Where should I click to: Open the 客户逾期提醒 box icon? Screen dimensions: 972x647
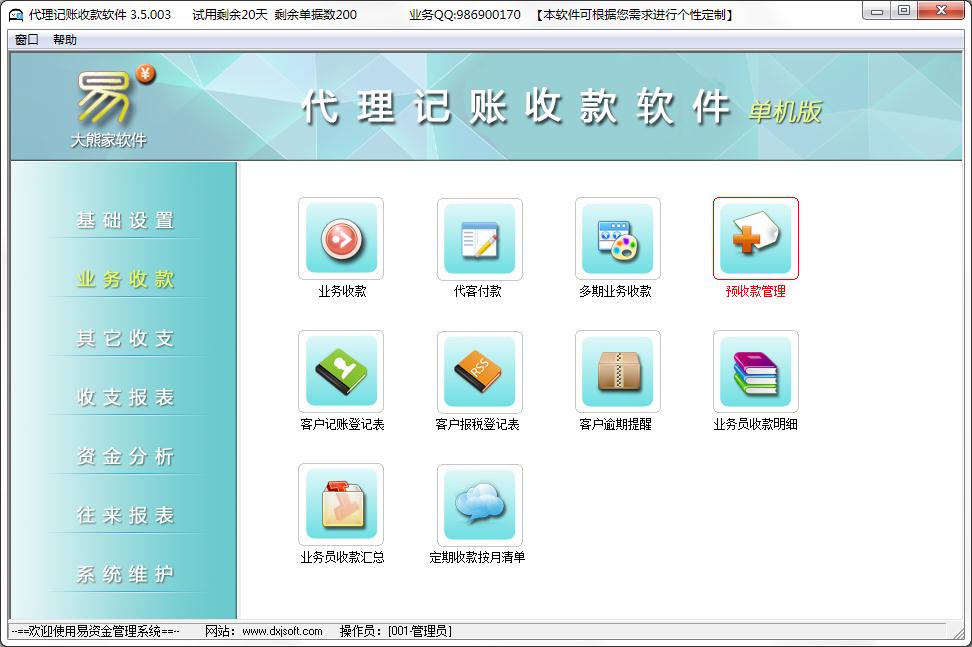point(617,371)
